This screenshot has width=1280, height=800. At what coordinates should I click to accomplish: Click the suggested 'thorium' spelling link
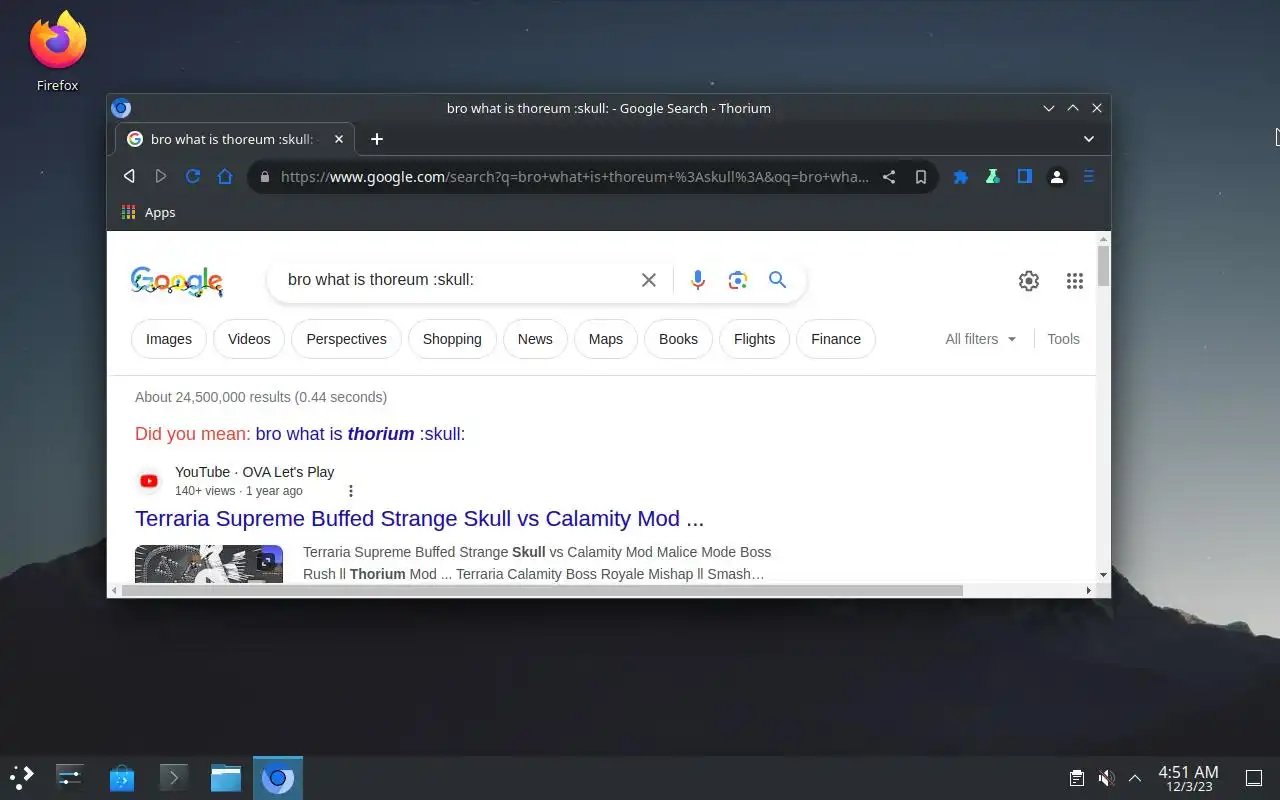(x=360, y=434)
